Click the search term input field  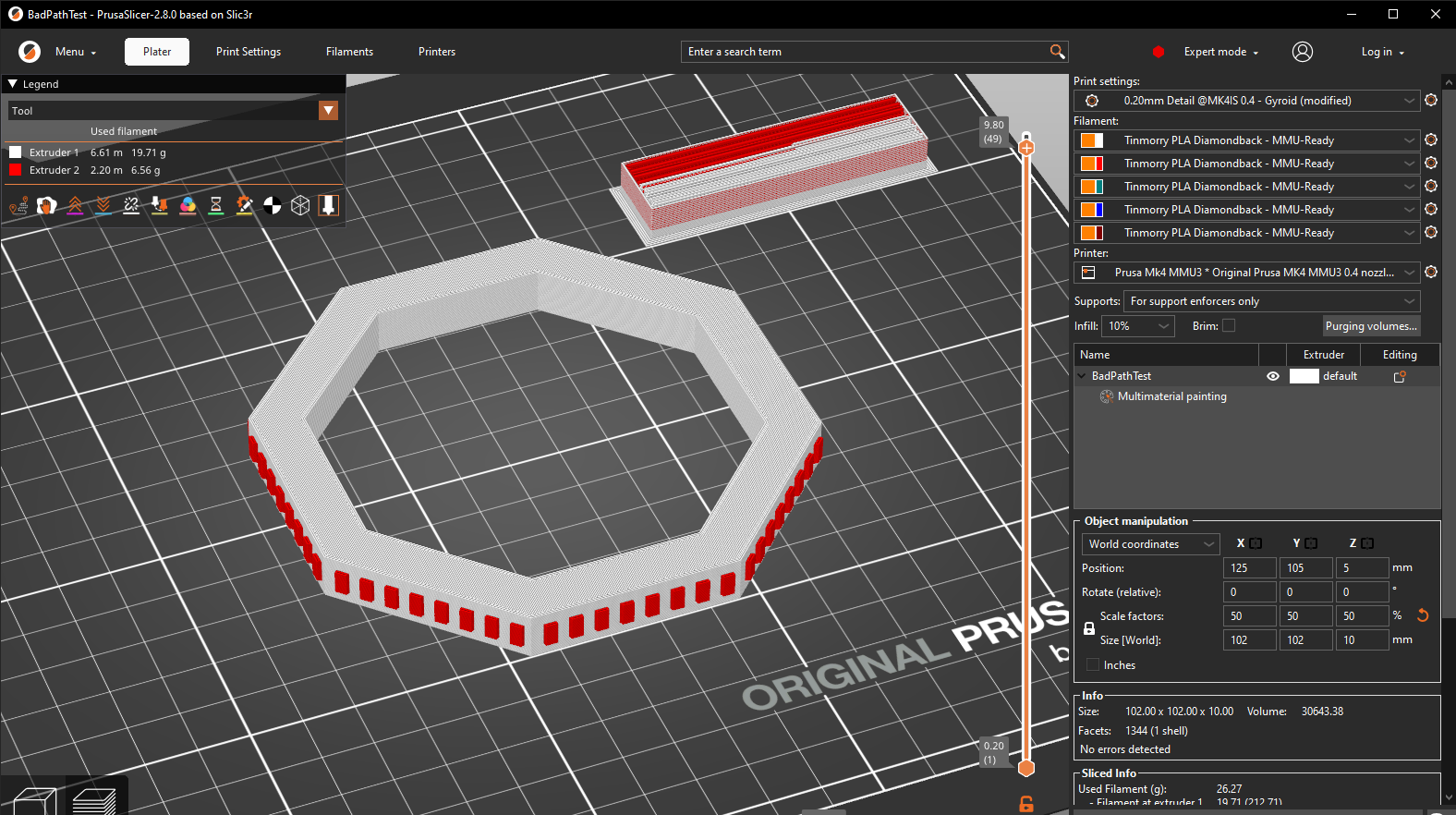867,52
